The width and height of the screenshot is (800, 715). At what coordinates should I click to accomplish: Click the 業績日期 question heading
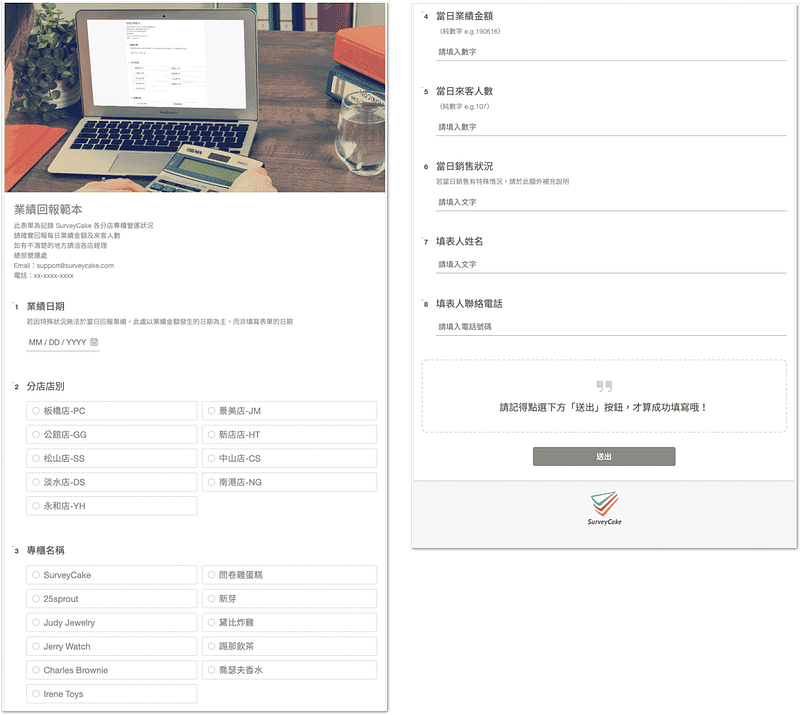click(x=45, y=306)
